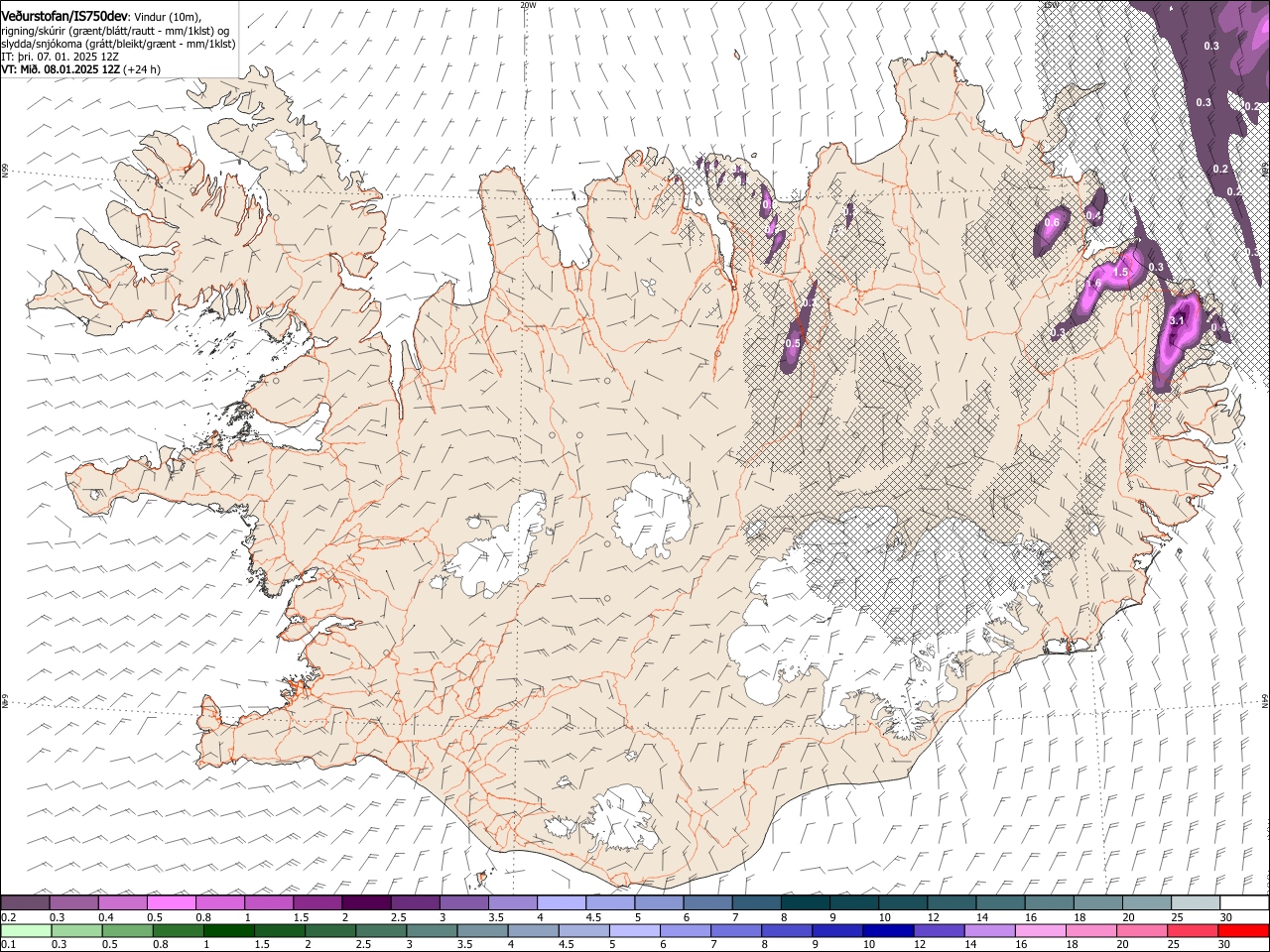
Task: Pick the deep blue rain scale swatch labeled 10
Action: 887,930
